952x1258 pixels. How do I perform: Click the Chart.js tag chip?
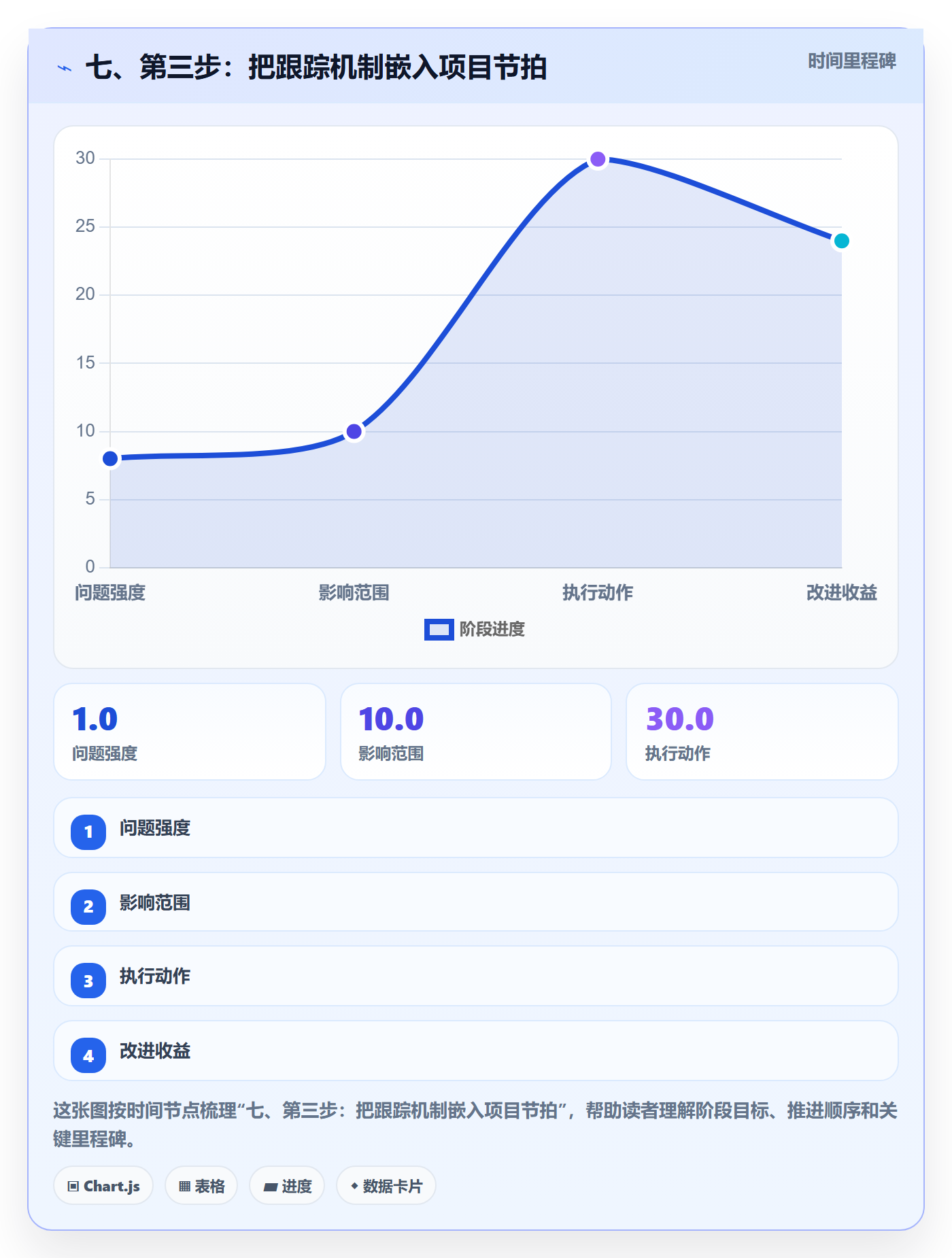(103, 1186)
